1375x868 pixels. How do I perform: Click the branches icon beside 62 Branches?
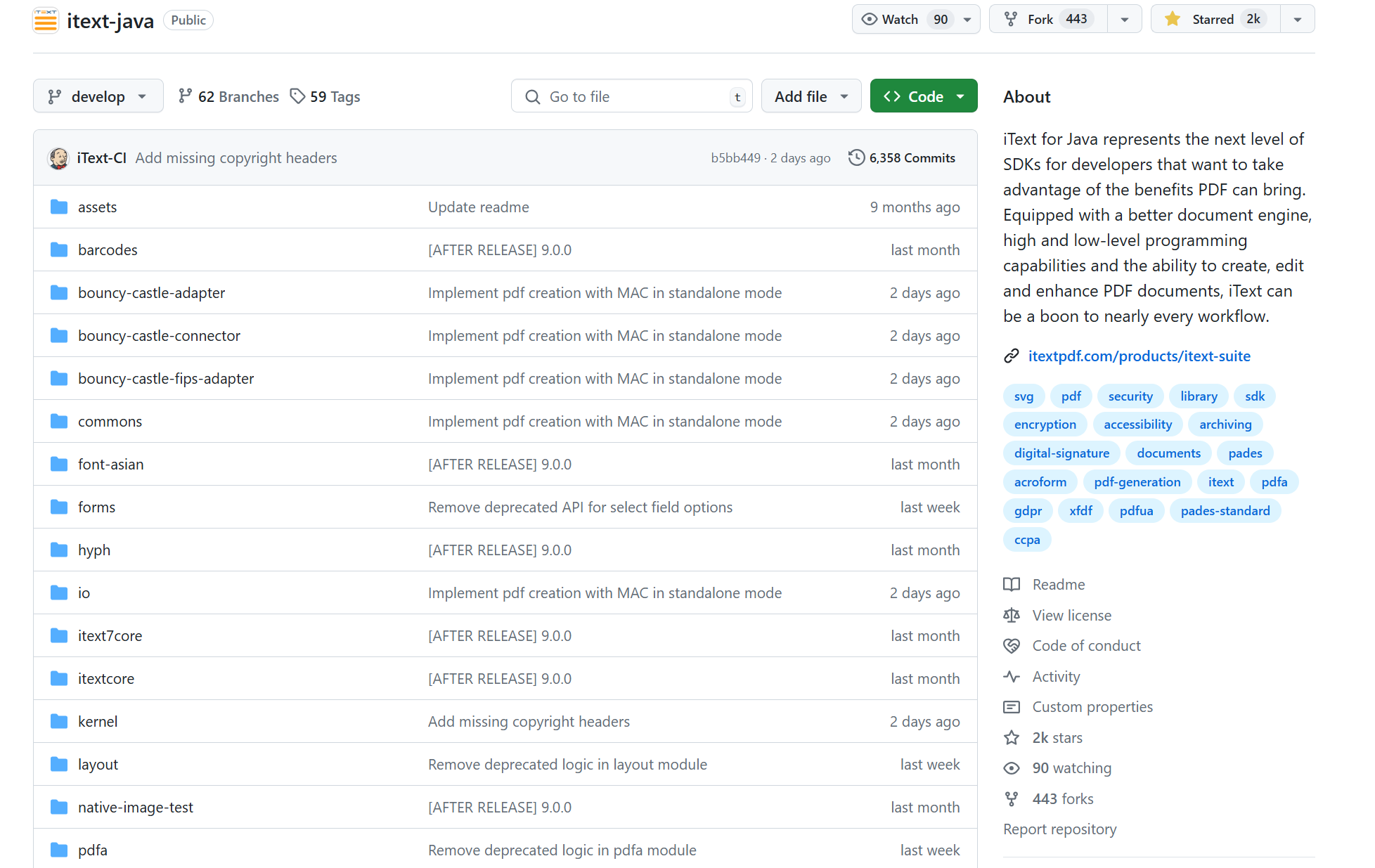[x=185, y=96]
